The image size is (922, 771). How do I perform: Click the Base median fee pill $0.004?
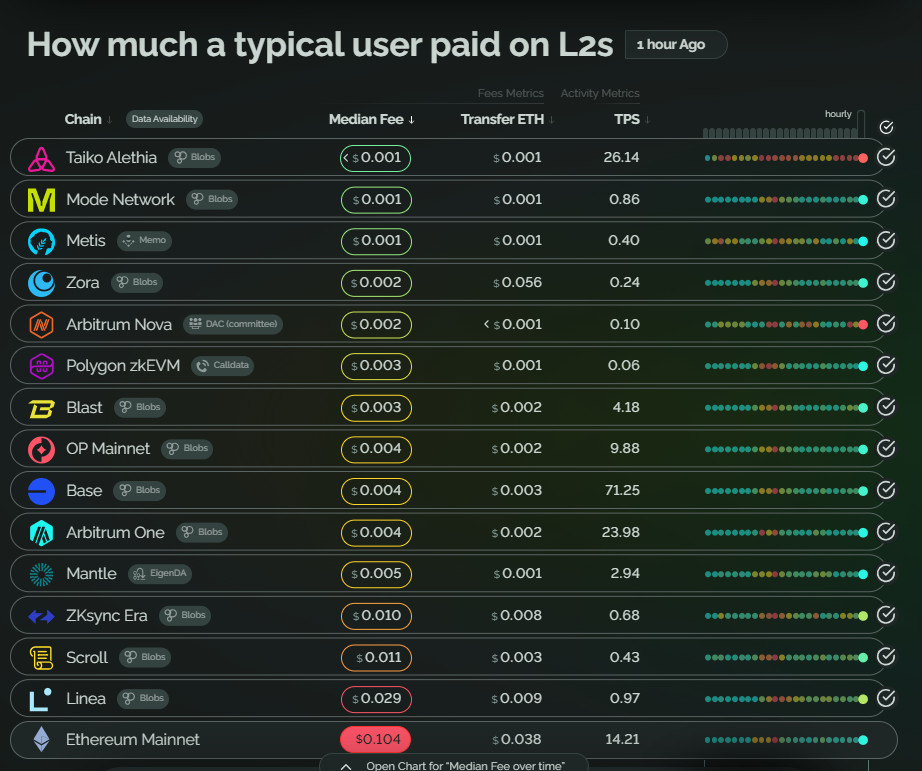pos(376,491)
